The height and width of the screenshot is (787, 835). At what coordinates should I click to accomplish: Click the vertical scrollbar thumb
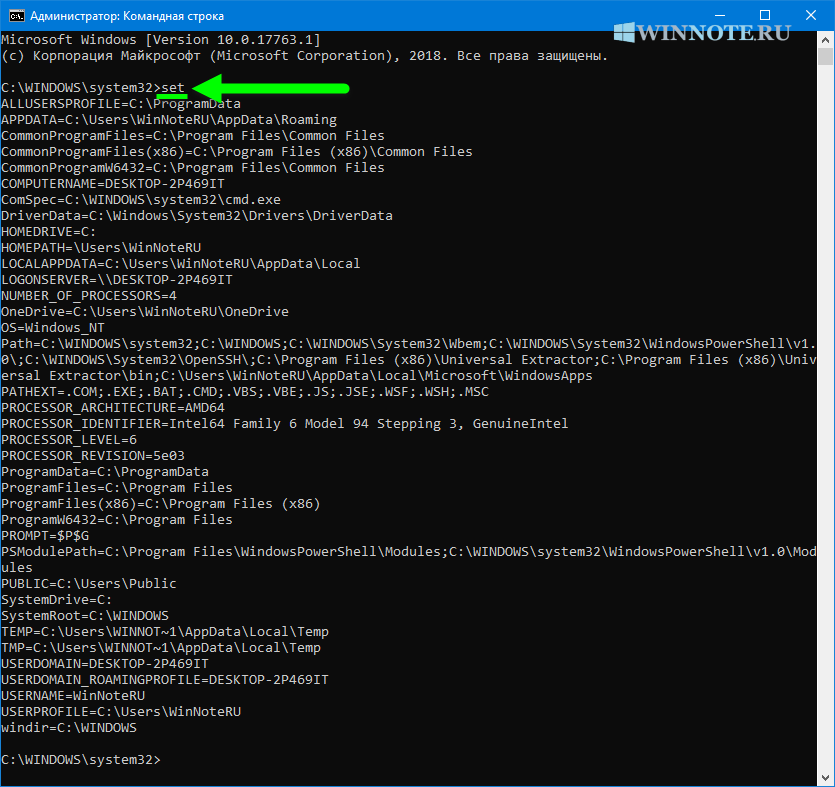(825, 56)
